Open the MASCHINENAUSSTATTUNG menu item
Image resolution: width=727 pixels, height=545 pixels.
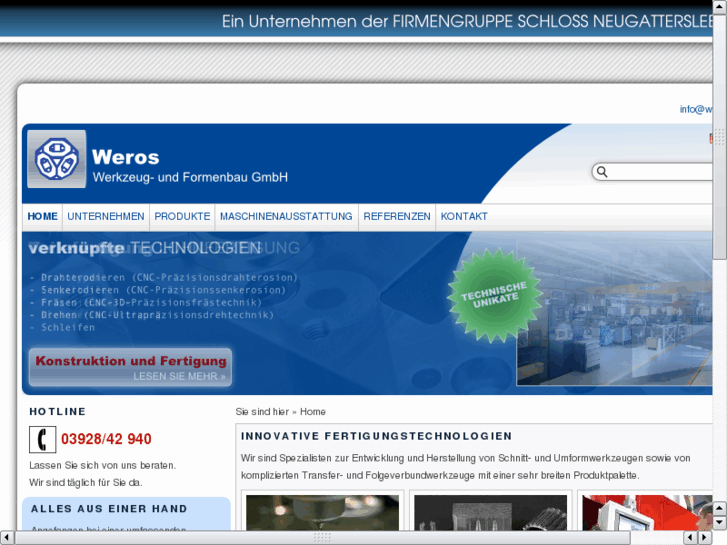click(286, 217)
